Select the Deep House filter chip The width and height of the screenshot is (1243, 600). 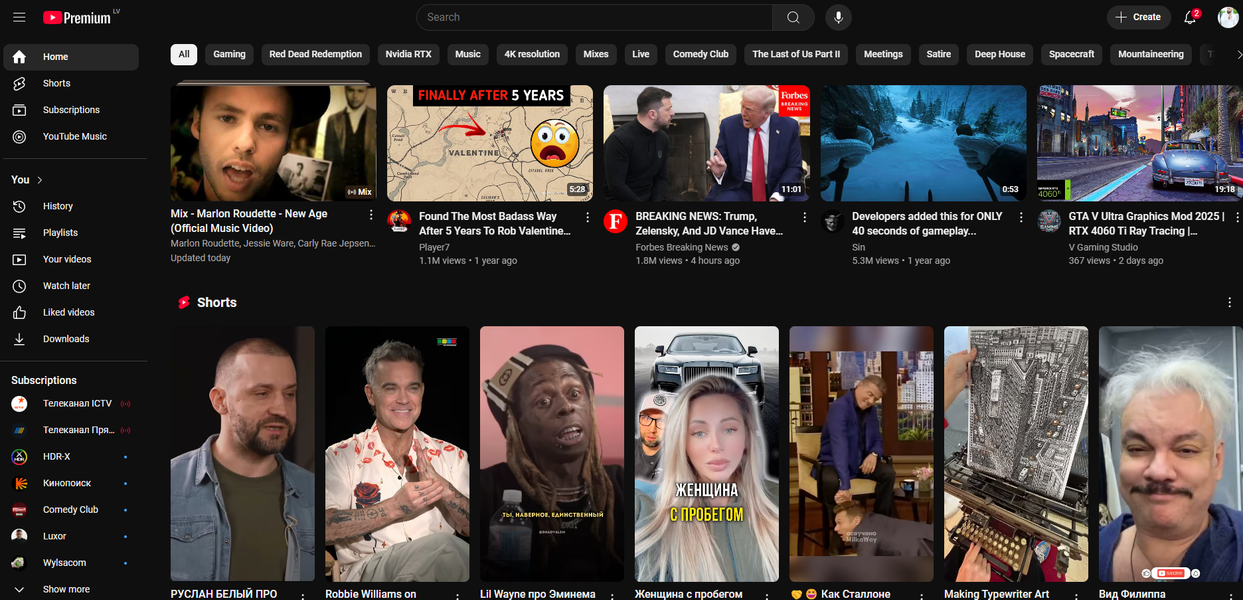point(1000,54)
